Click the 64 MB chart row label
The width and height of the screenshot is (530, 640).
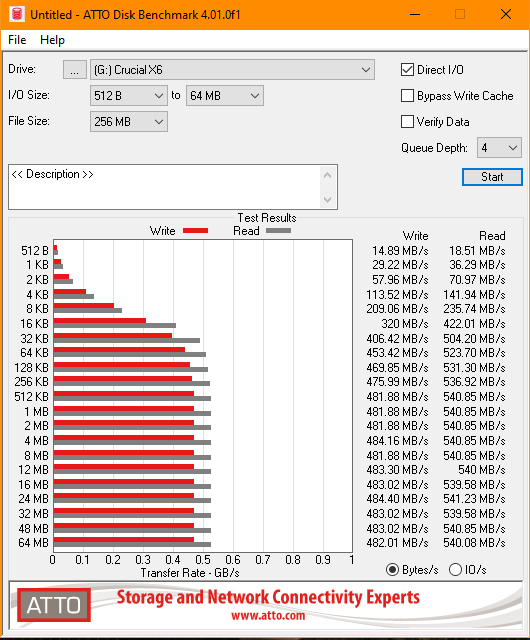(x=33, y=543)
